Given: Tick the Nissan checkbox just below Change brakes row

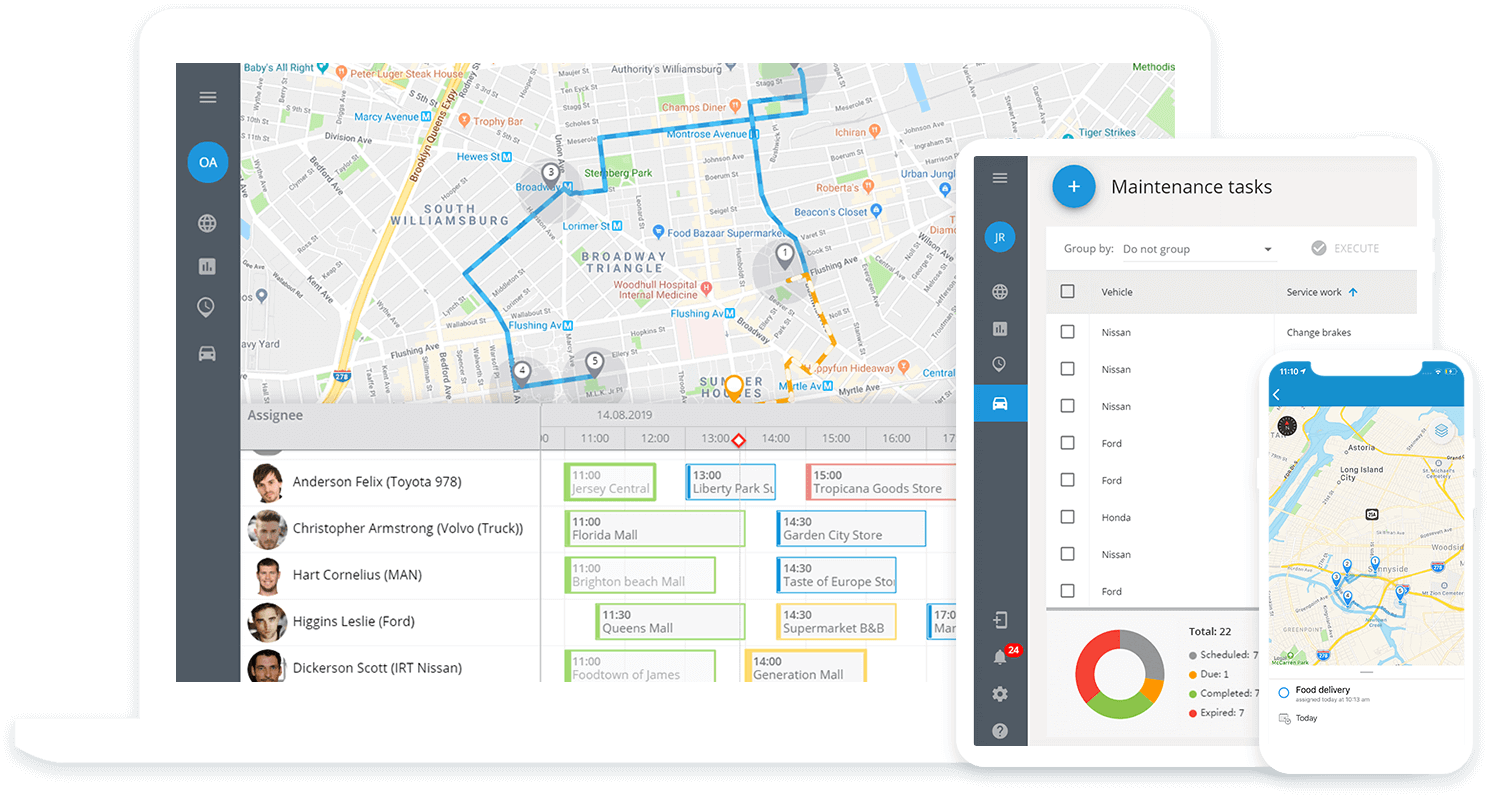Looking at the screenshot, I should pos(1067,368).
